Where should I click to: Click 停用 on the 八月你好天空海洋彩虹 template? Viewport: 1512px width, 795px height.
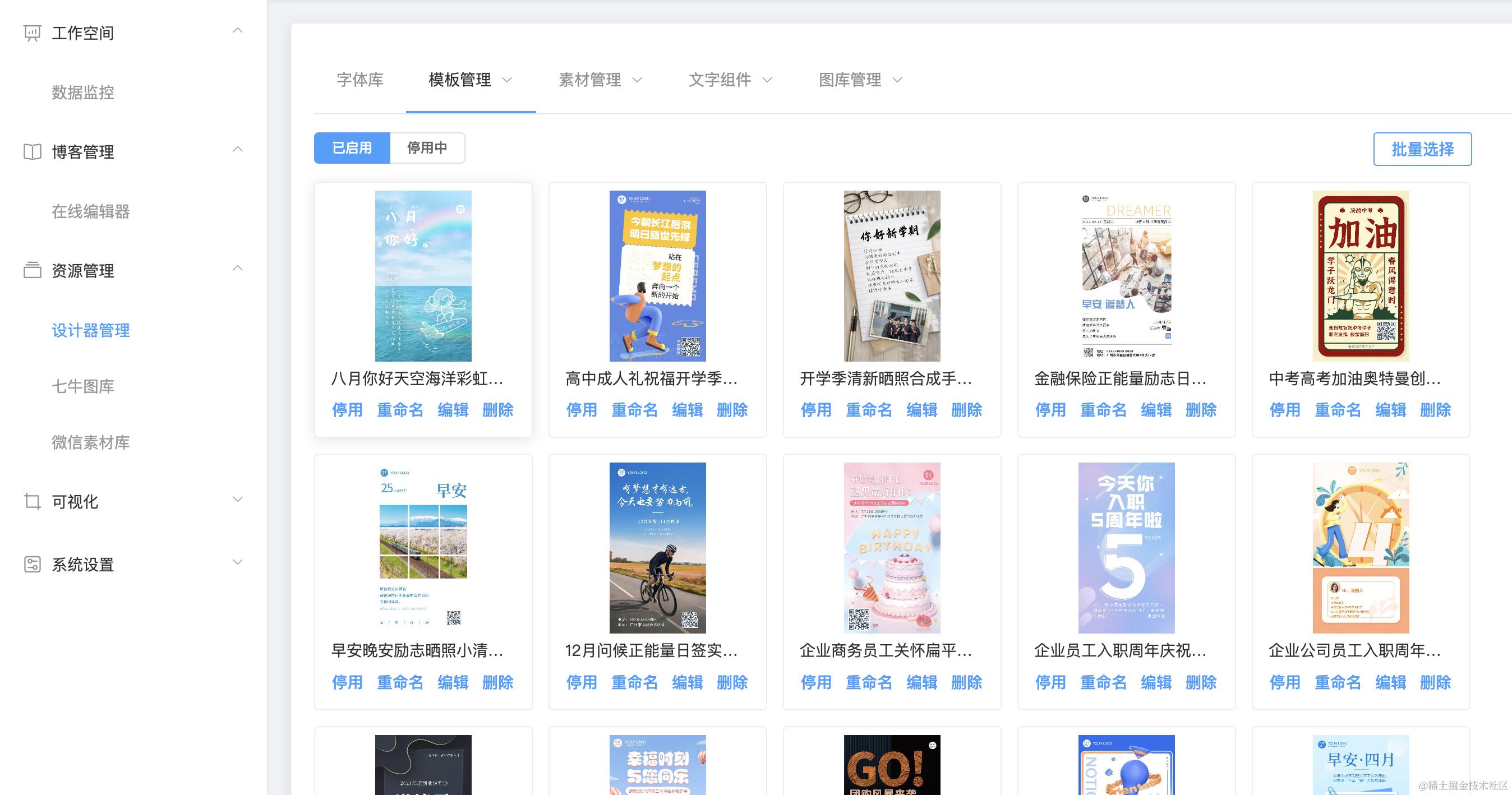pyautogui.click(x=348, y=409)
